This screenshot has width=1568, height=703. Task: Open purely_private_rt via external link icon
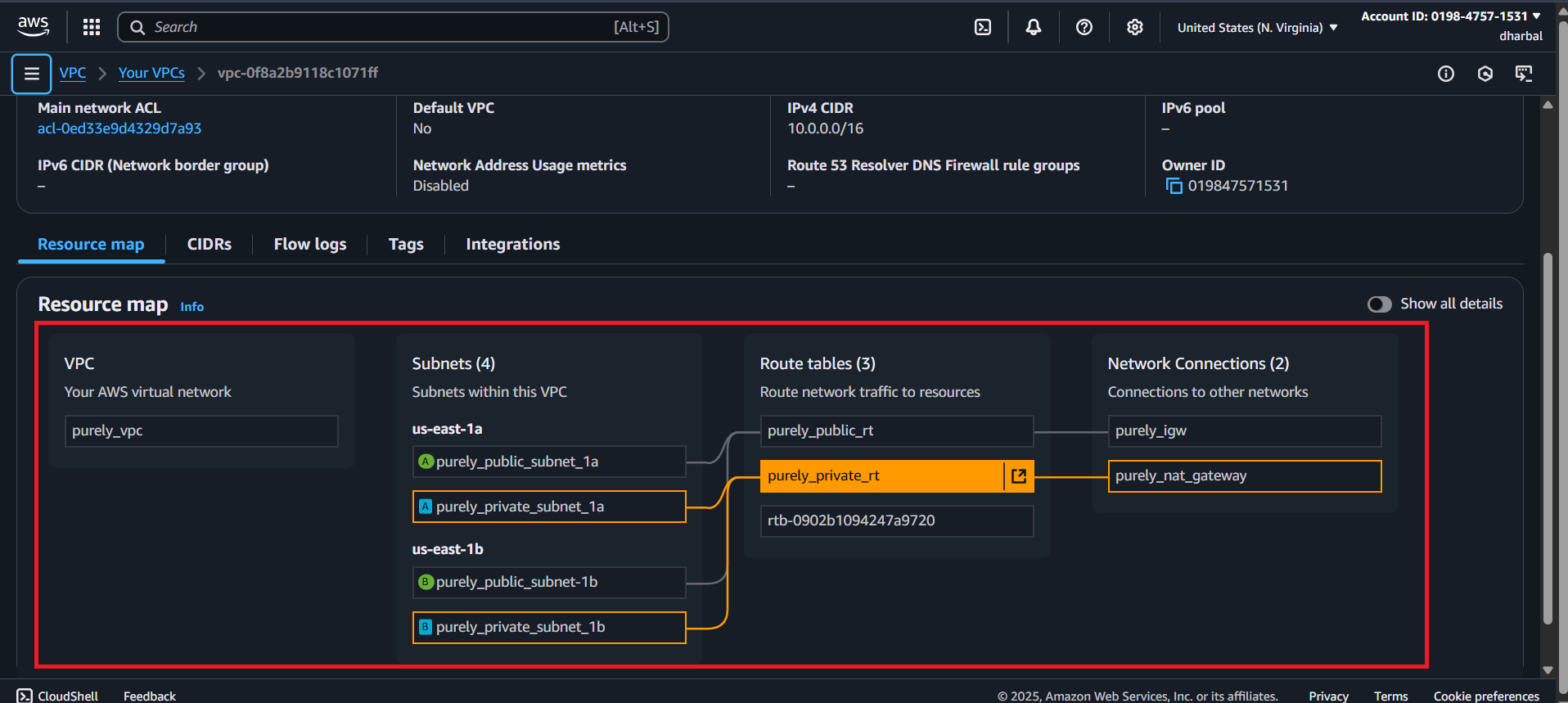(x=1019, y=476)
